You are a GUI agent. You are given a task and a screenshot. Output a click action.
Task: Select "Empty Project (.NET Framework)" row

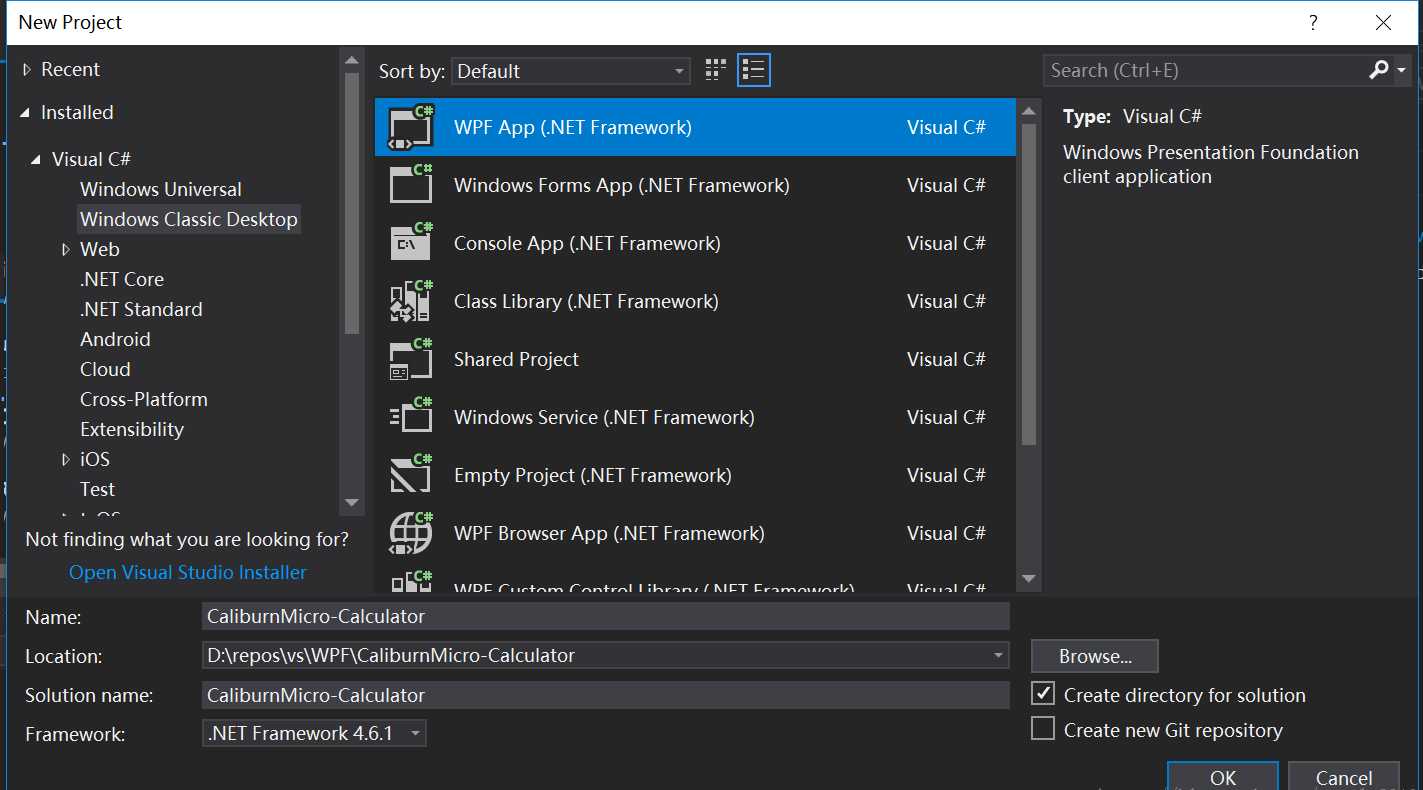[695, 475]
